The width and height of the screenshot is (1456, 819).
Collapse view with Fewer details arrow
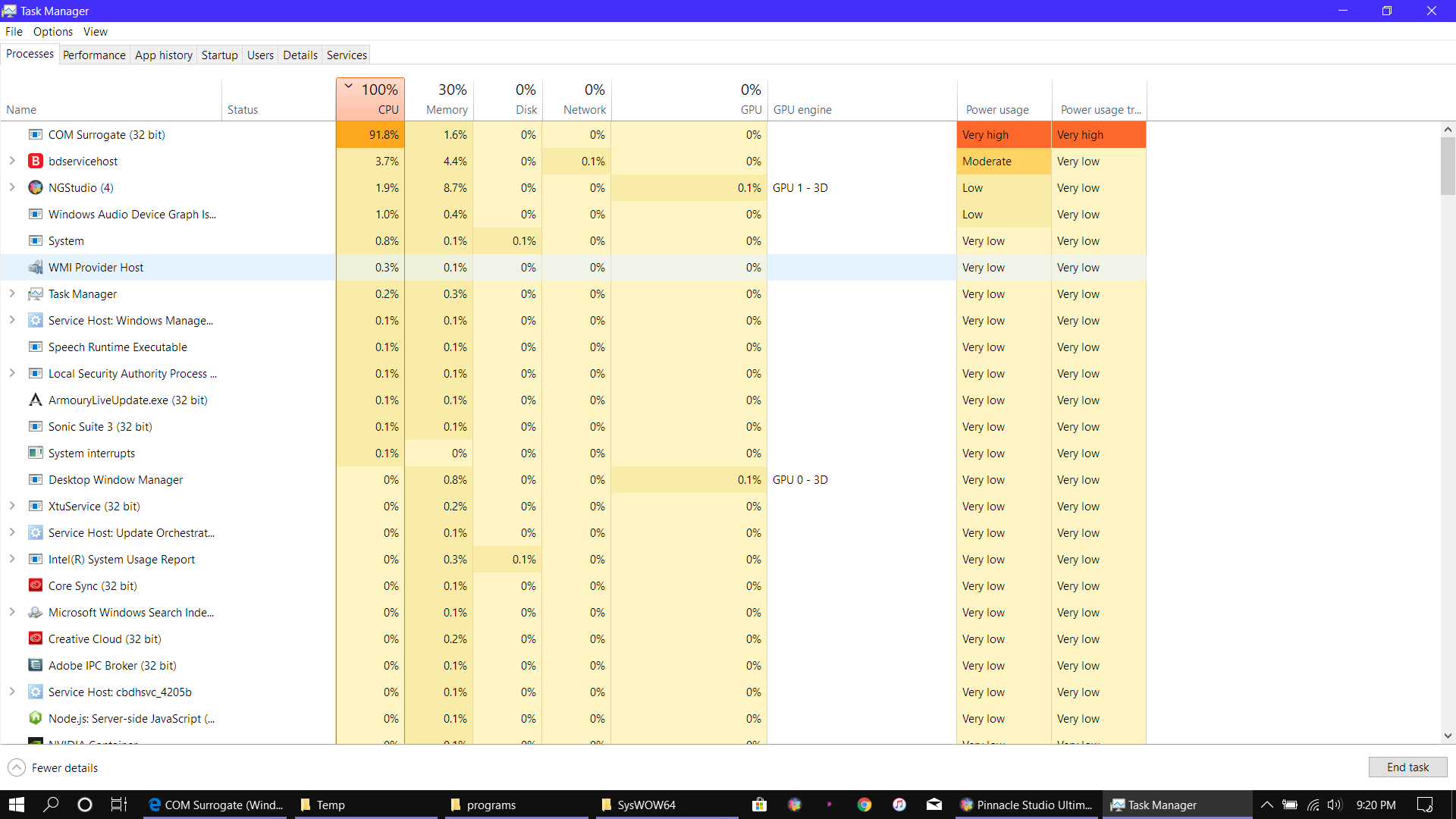click(x=17, y=767)
